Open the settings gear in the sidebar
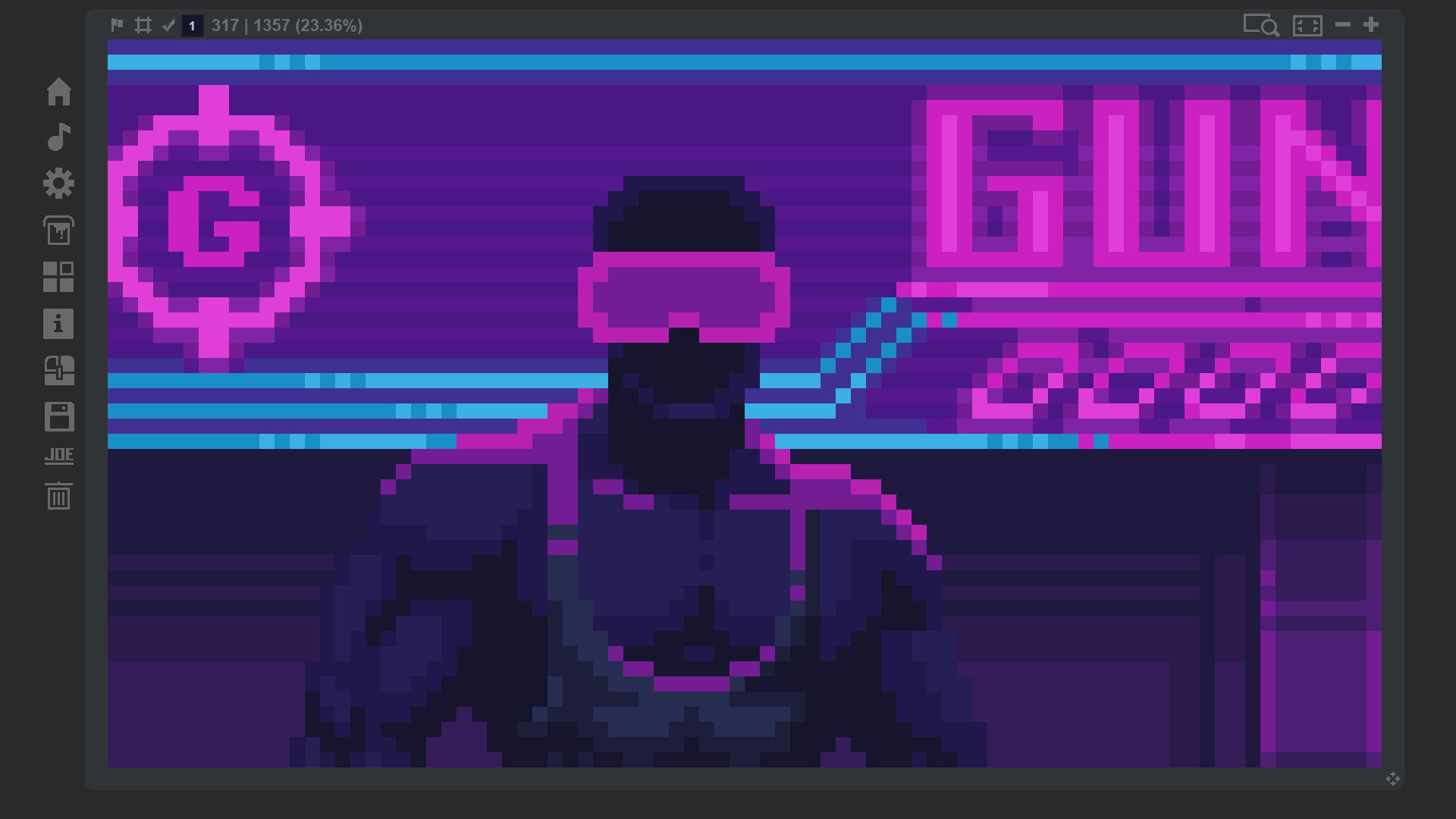This screenshot has height=819, width=1456. pyautogui.click(x=59, y=184)
